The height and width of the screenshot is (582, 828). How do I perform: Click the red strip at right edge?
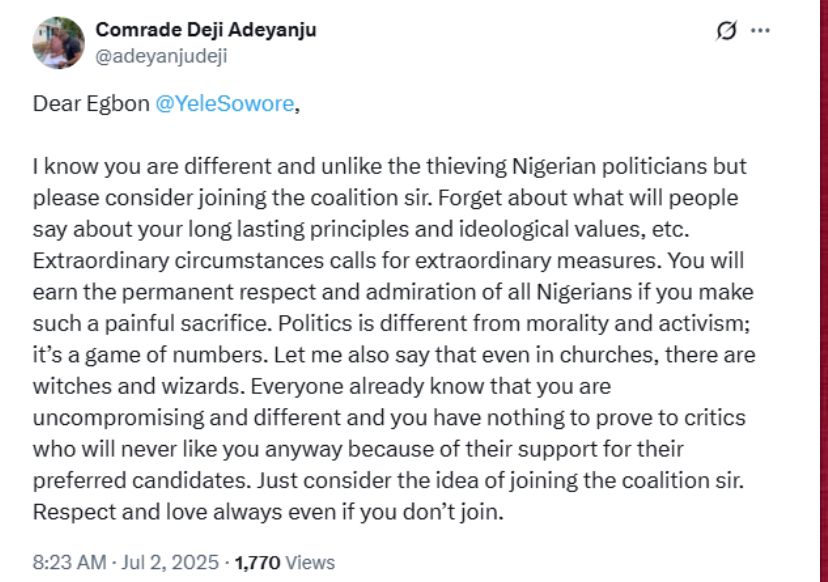[x=823, y=291]
